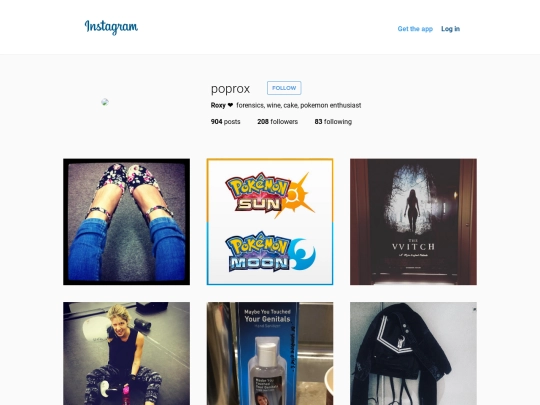Viewport: 540px width, 405px height.
Task: Open the 208 followers list
Action: 278,122
